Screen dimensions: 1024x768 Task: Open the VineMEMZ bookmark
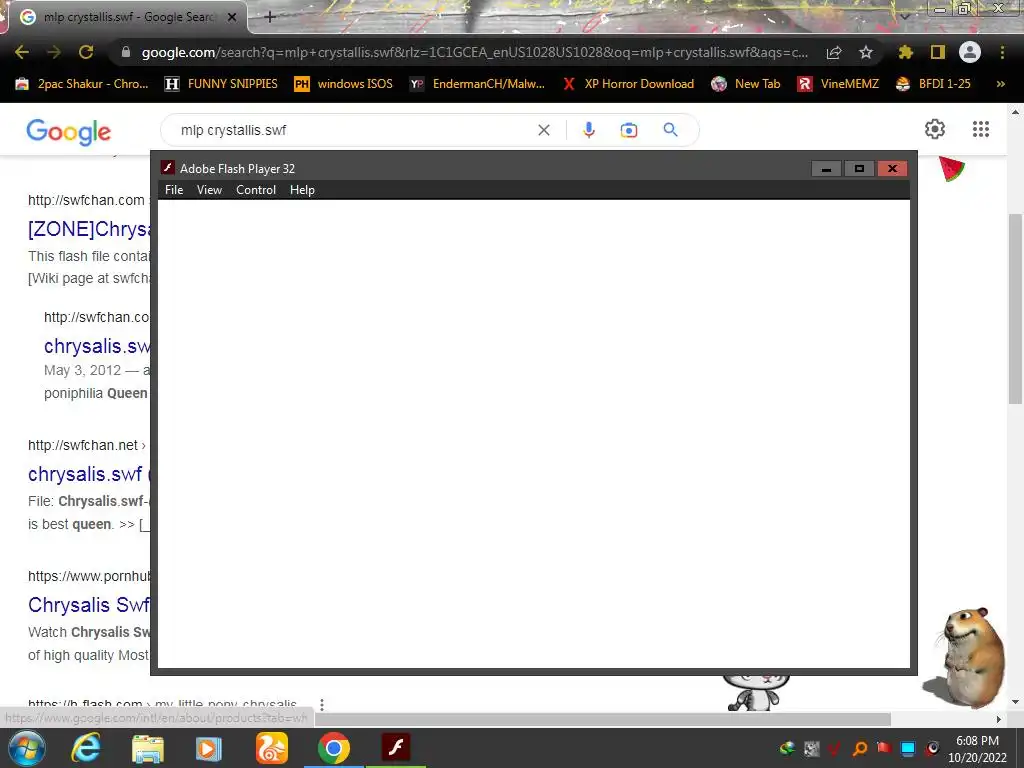click(838, 84)
